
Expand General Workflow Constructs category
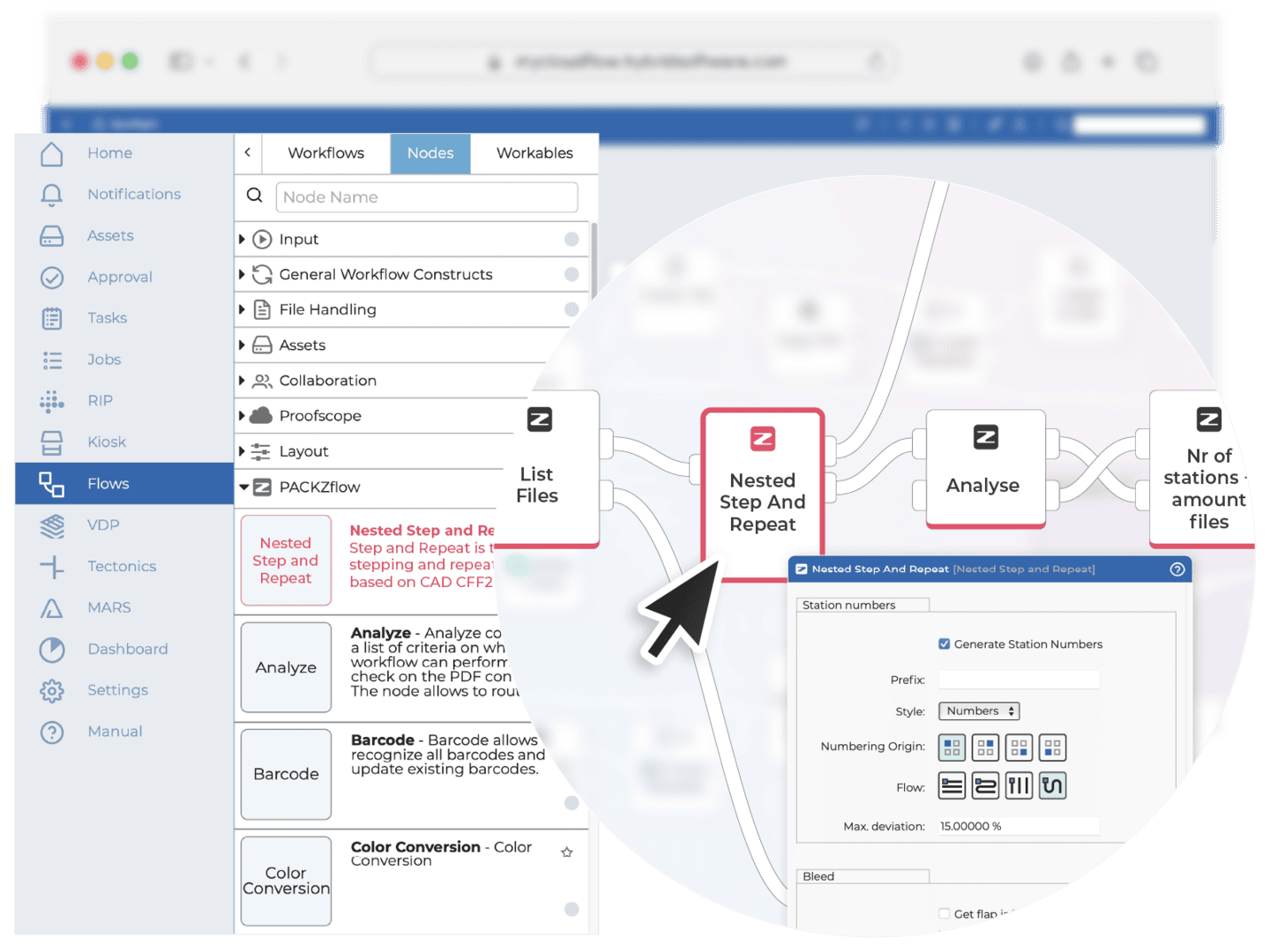[x=243, y=275]
